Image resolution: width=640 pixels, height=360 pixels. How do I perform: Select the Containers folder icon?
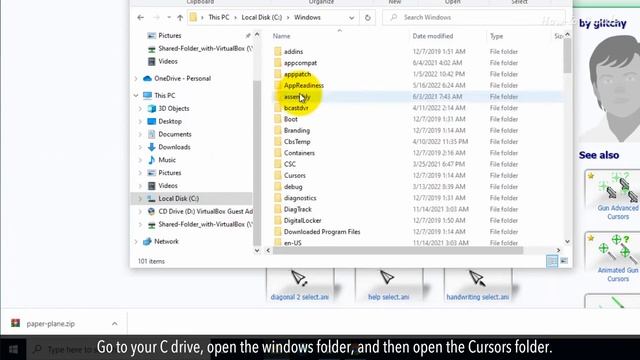click(x=278, y=153)
